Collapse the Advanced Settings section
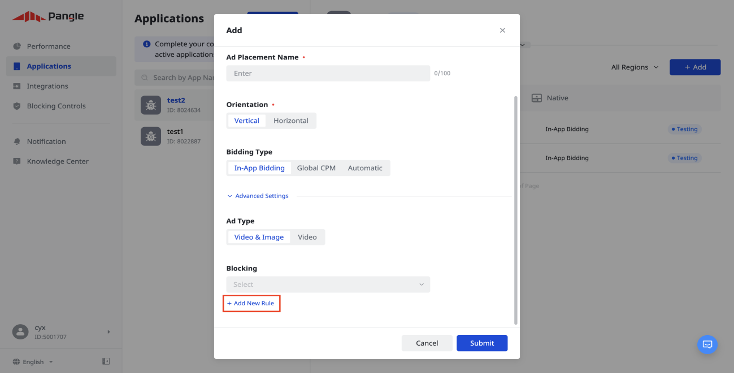 [x=258, y=196]
